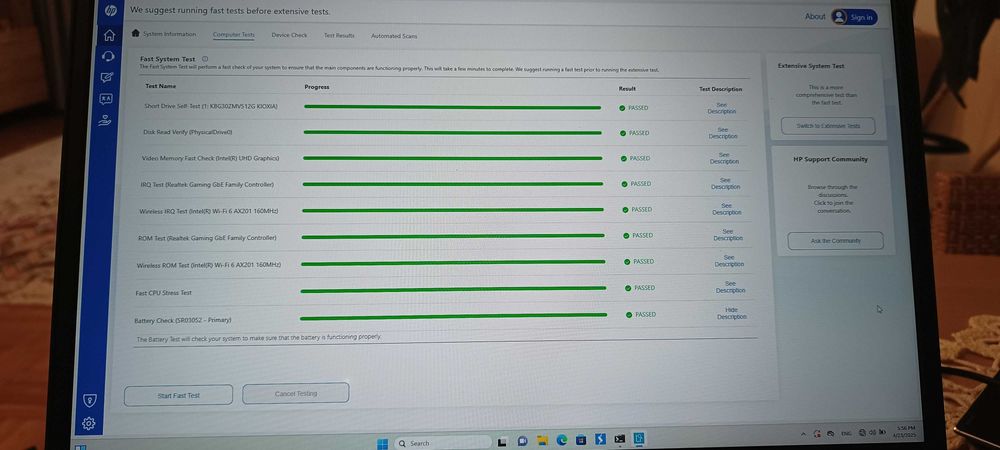Open Microsoft Store from the taskbar

[581, 440]
